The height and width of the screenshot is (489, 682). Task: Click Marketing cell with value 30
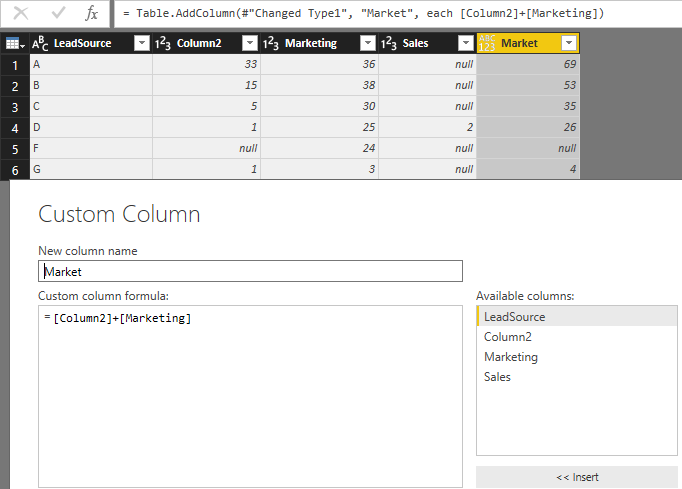(319, 106)
